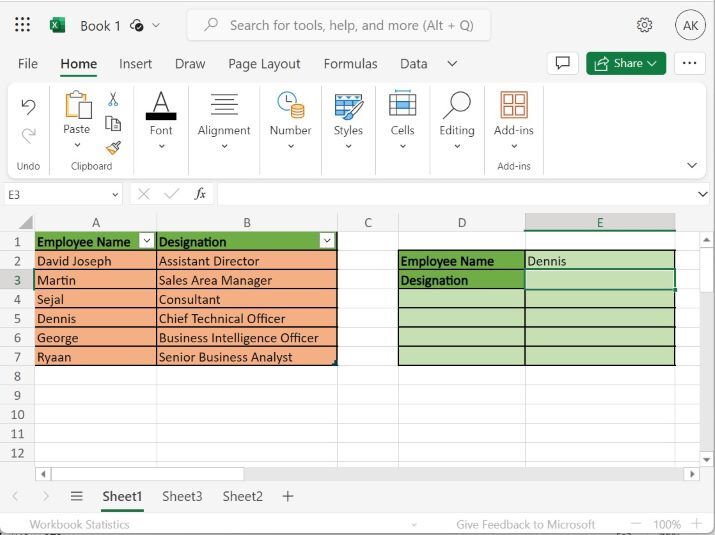Screen dimensions: 715x535
Task: Click the Undo arrow icon
Action: [28, 107]
